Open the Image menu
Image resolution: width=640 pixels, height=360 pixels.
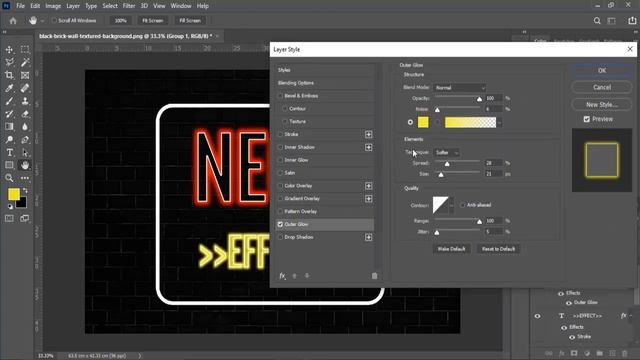click(53, 6)
